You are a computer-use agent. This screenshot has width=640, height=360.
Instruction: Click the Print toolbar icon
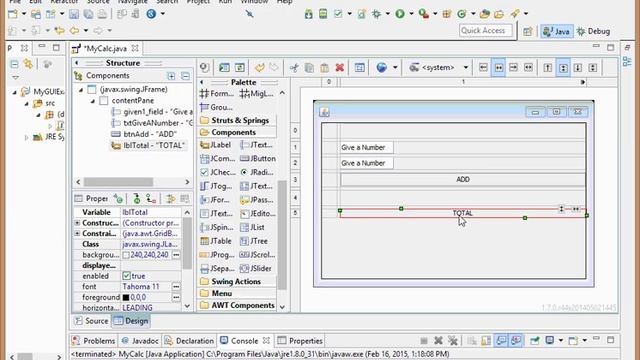point(102,14)
